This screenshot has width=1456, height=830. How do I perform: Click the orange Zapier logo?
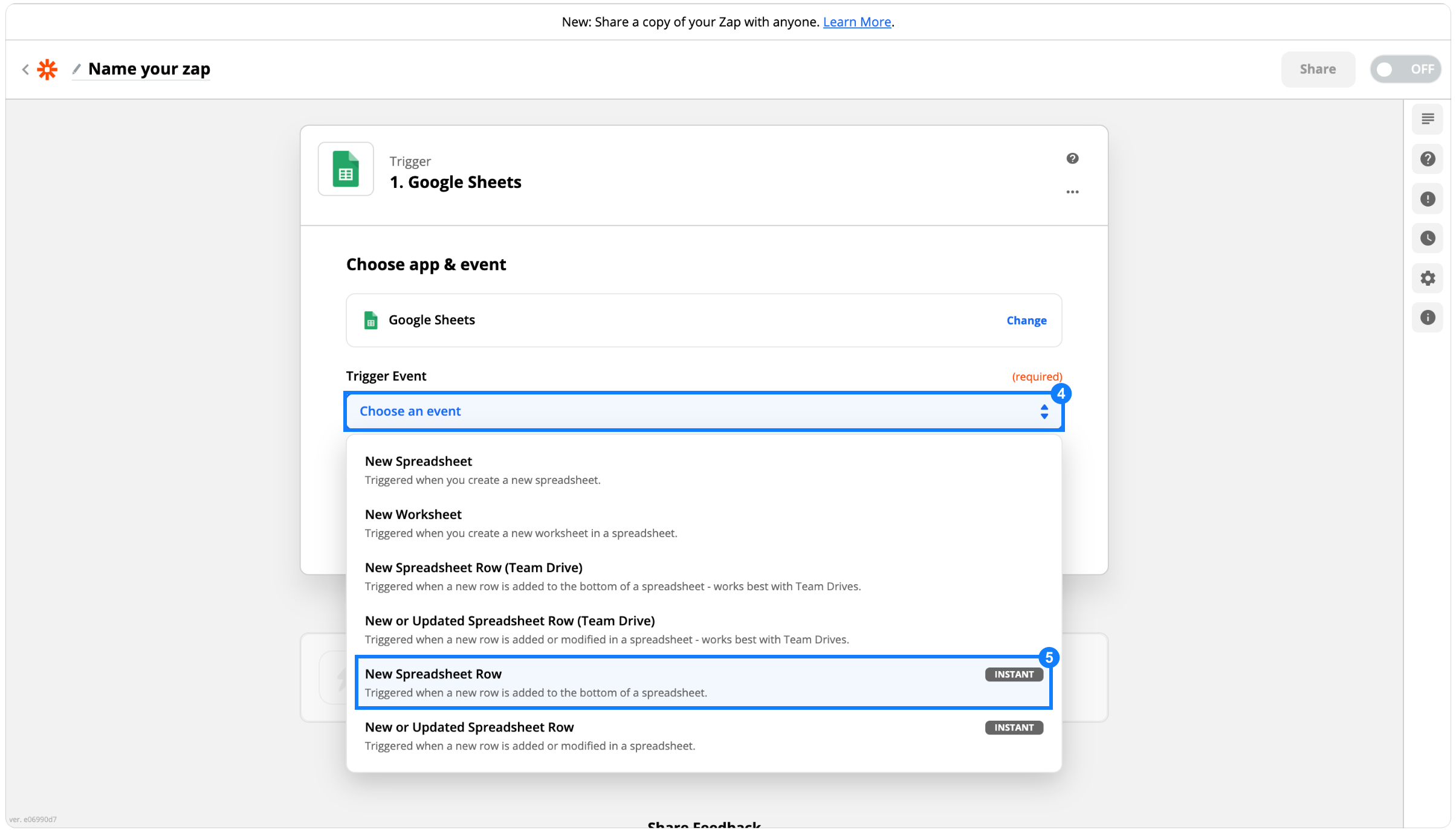(47, 69)
